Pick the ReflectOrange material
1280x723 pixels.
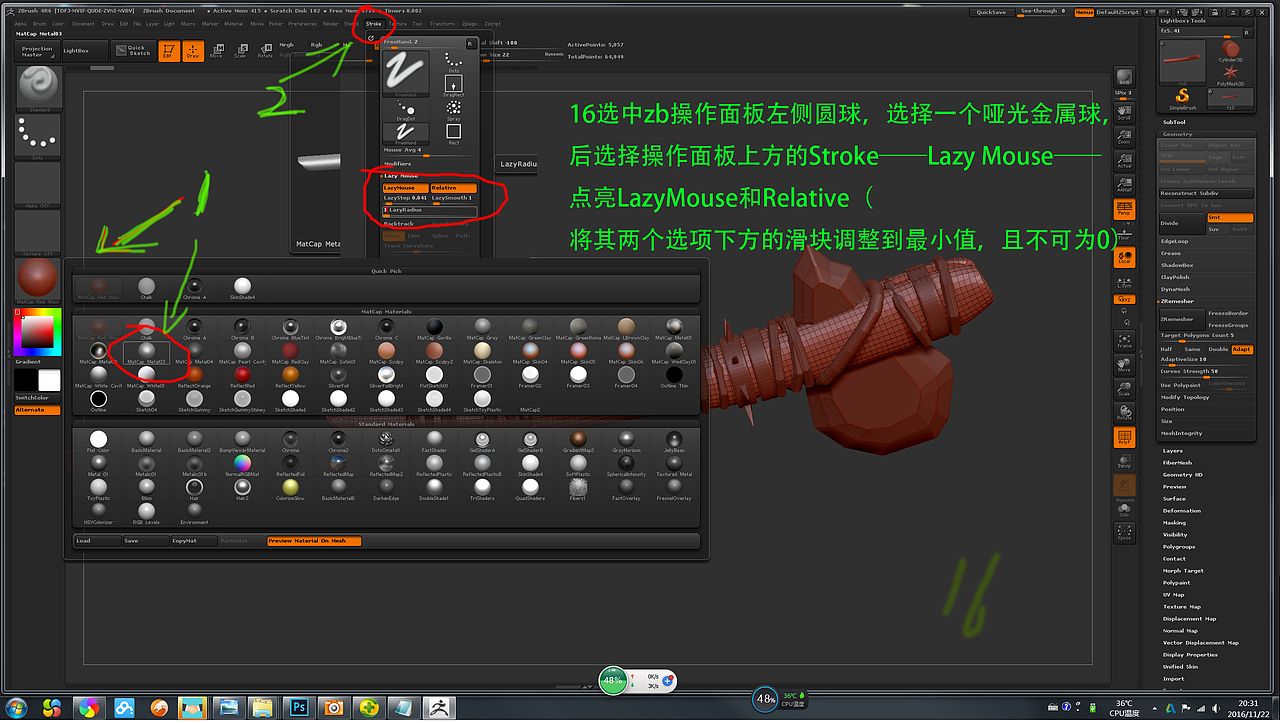194,377
